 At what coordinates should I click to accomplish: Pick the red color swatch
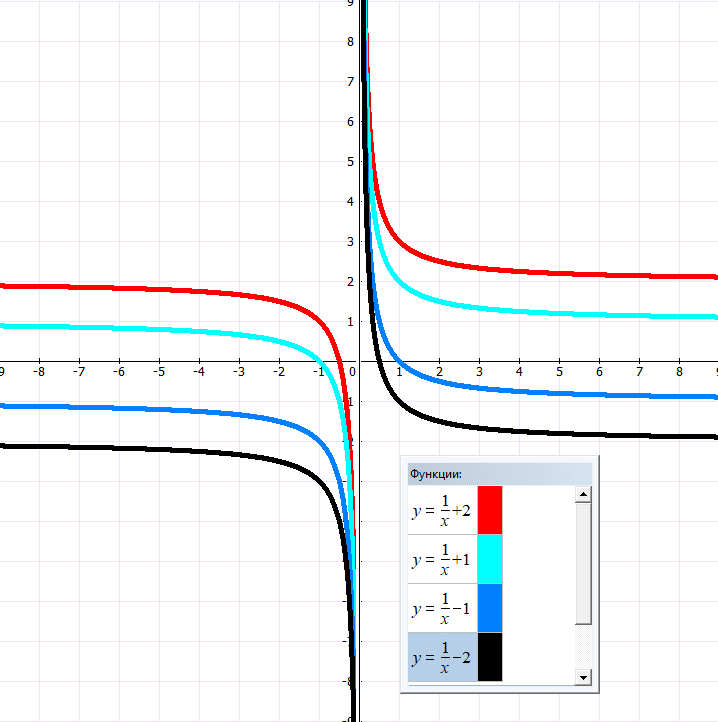click(x=490, y=510)
